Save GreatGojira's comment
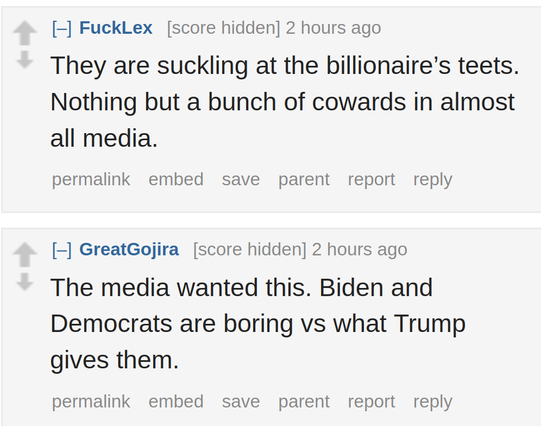The image size is (541, 426). click(x=241, y=402)
